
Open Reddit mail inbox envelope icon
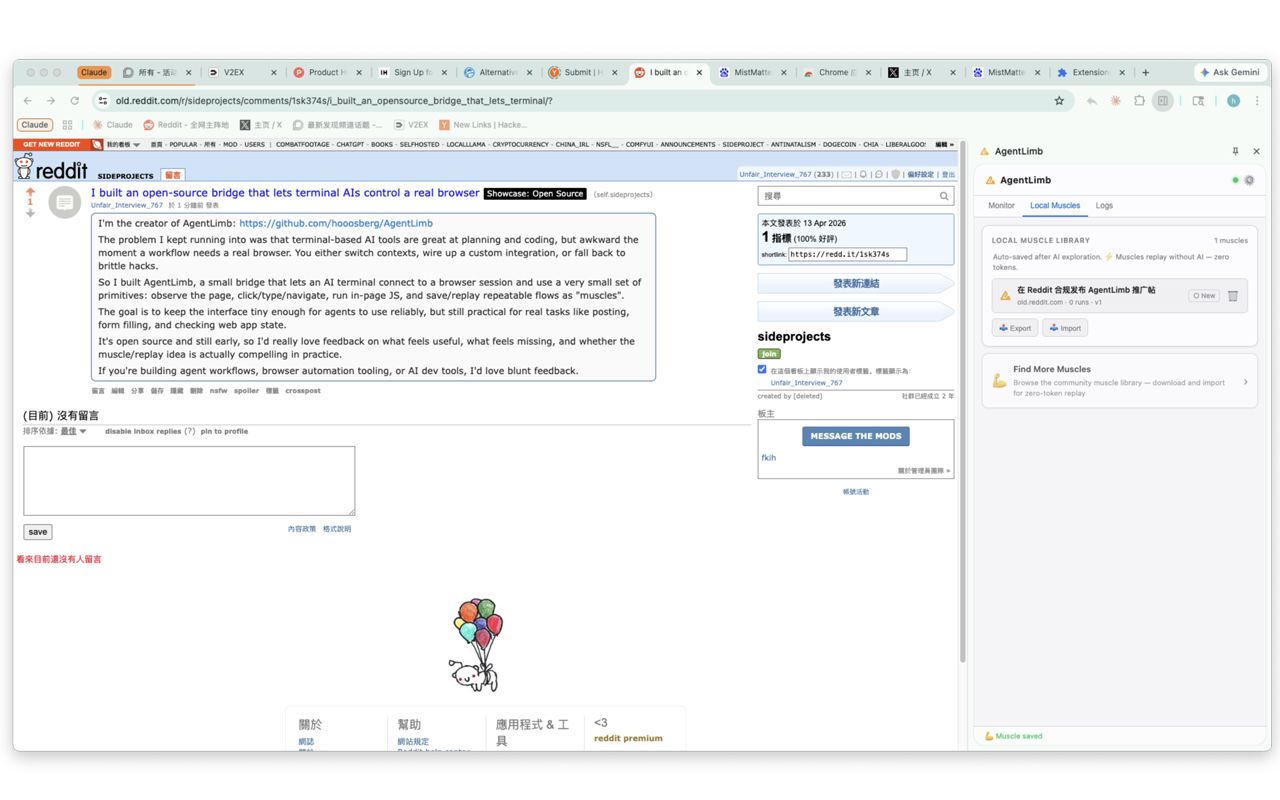point(847,175)
